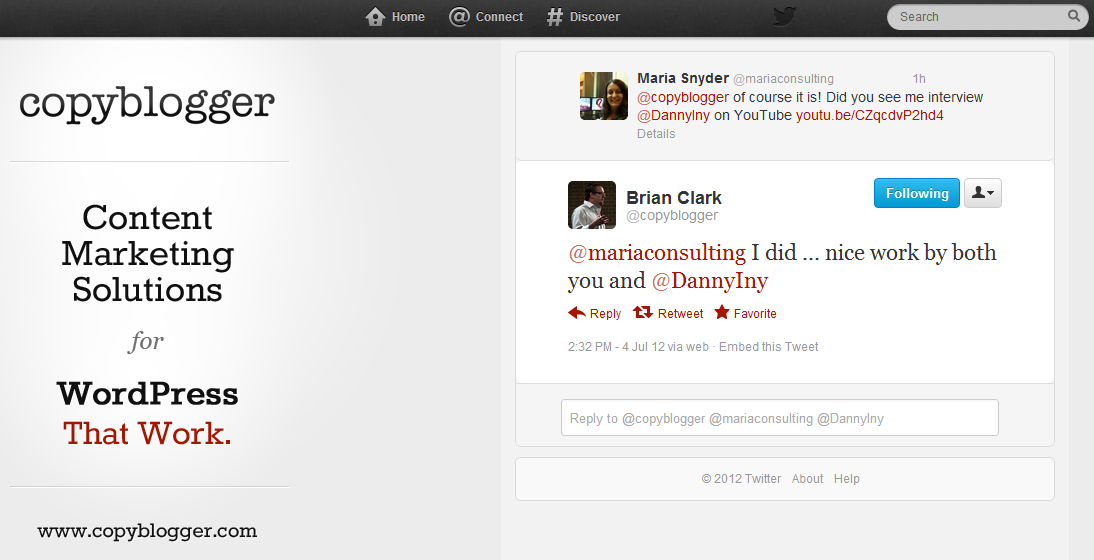Click the Favorite text link
This screenshot has height=560, width=1094.
point(755,314)
